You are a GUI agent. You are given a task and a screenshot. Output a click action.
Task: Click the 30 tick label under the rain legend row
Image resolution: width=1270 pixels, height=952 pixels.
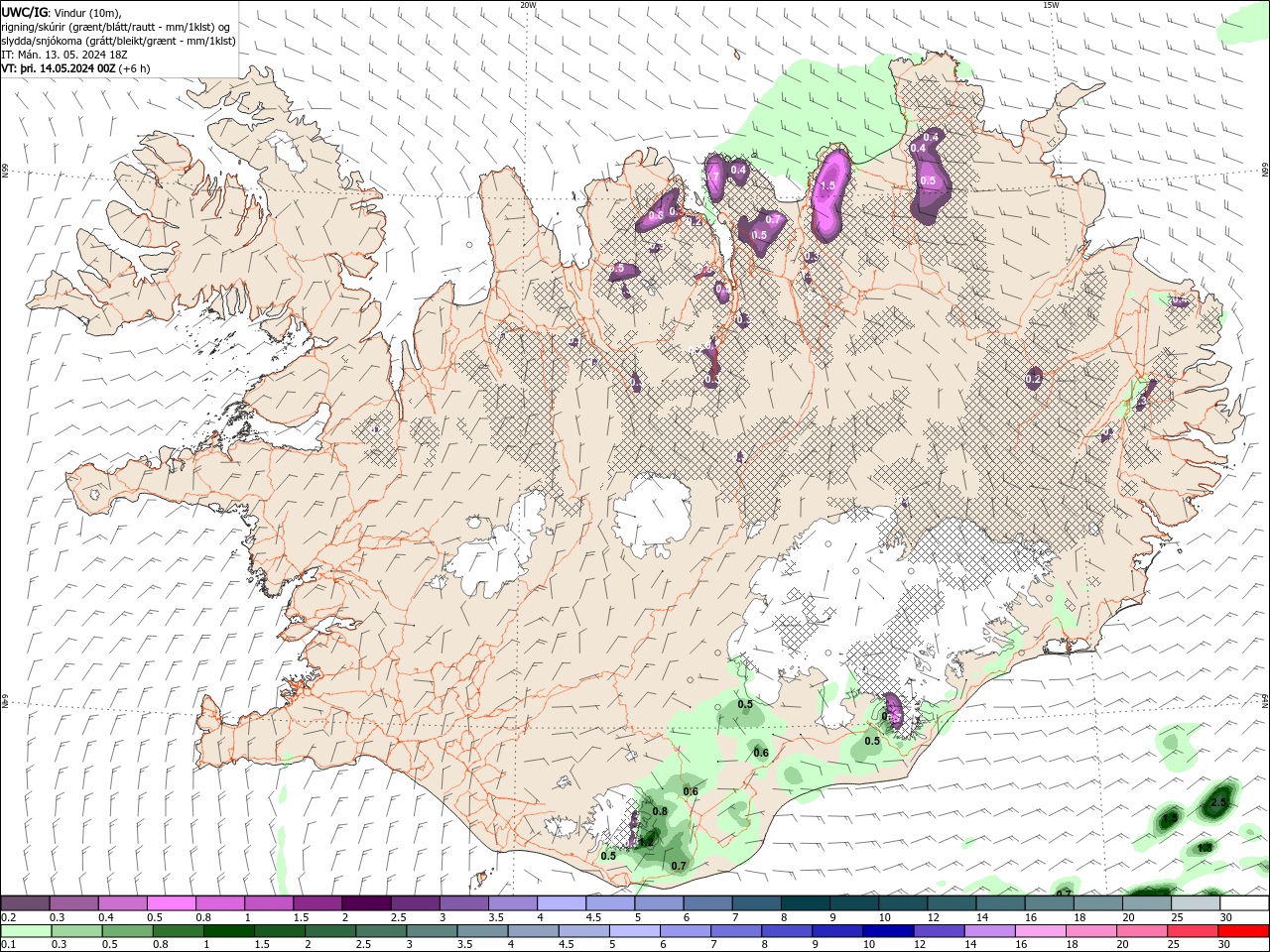1226,945
